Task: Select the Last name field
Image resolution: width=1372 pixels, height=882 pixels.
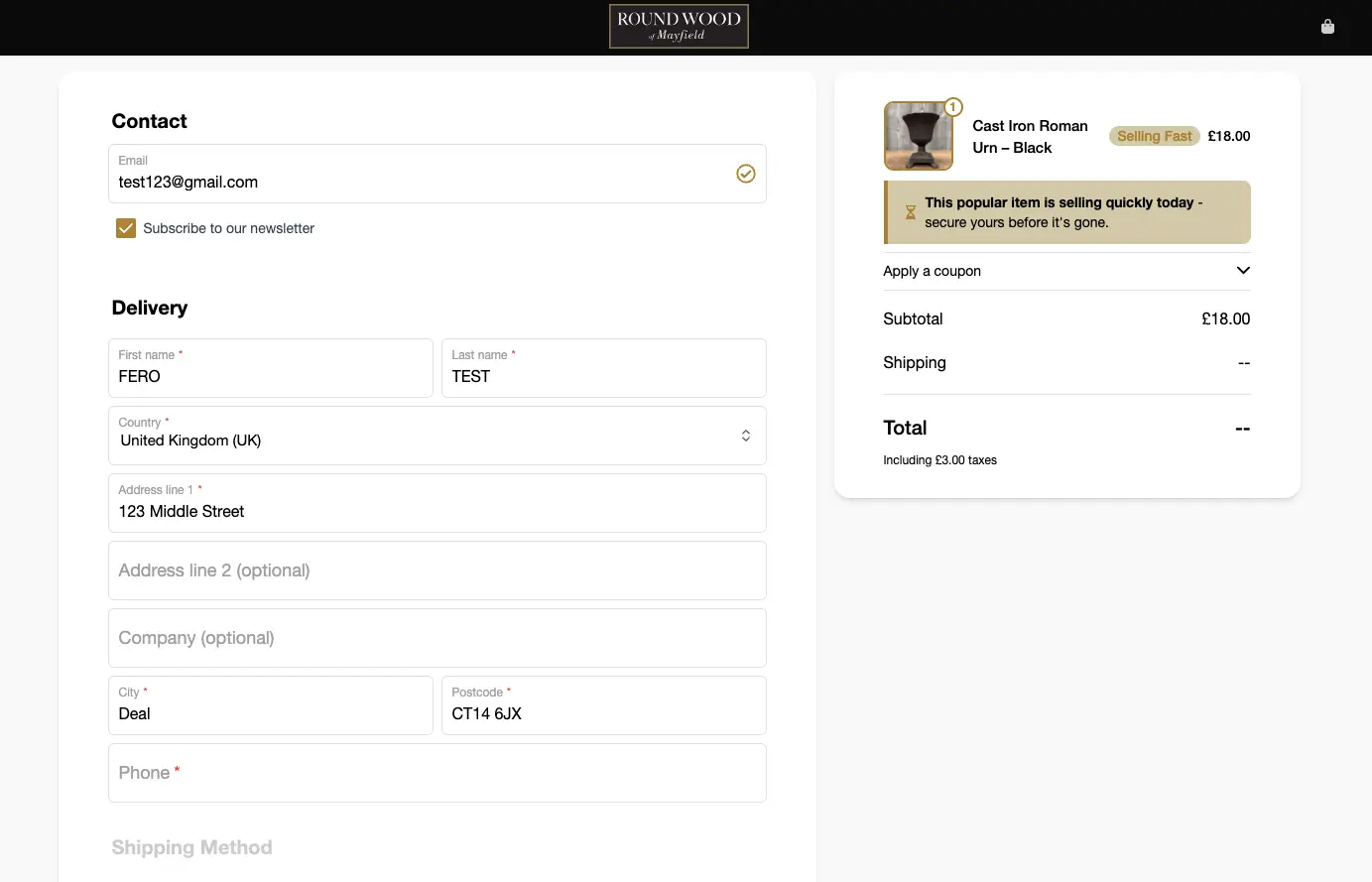Action: click(603, 376)
